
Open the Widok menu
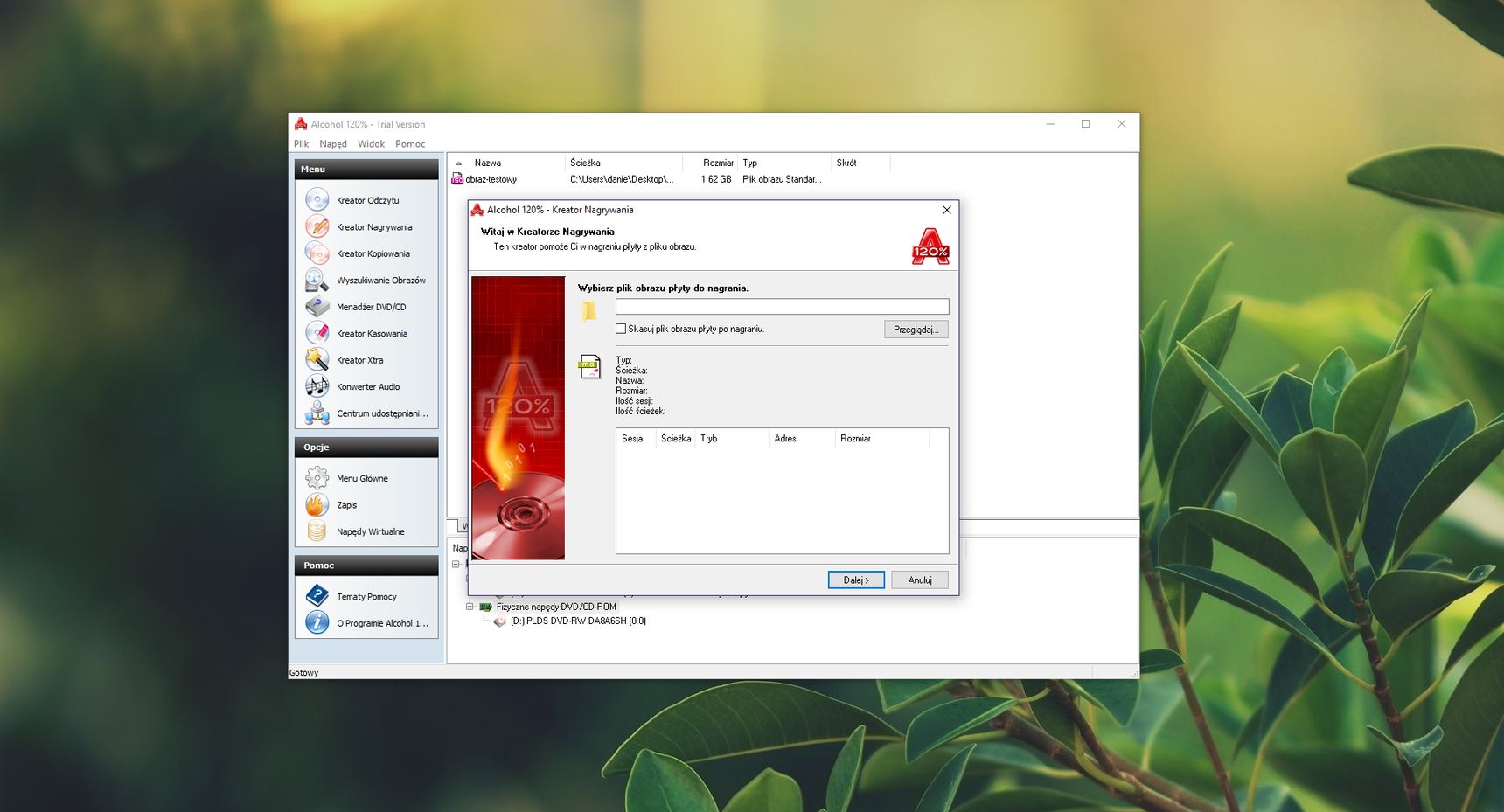pyautogui.click(x=371, y=144)
